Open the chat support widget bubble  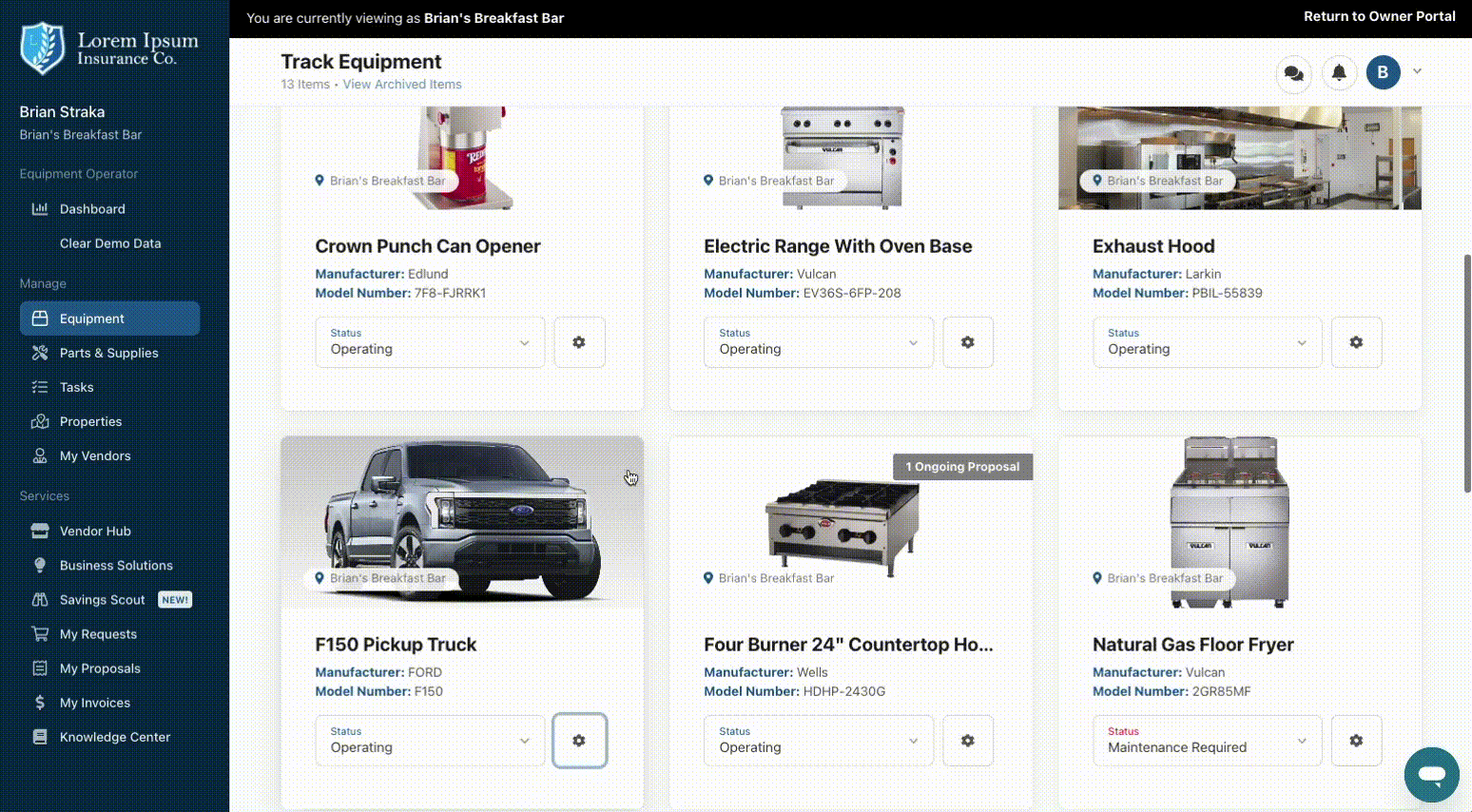pyautogui.click(x=1432, y=775)
